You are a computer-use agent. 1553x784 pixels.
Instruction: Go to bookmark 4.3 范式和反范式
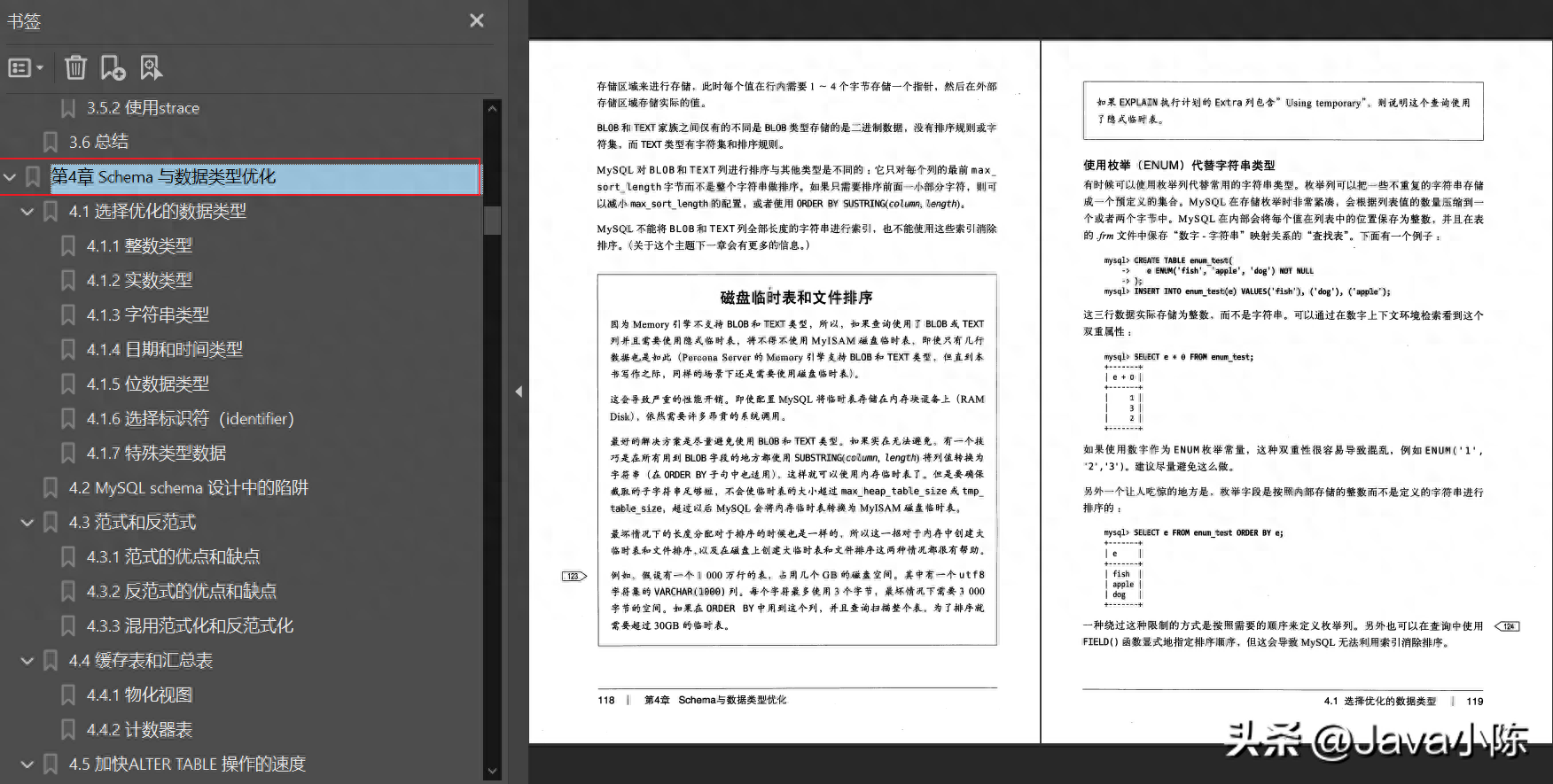pyautogui.click(x=132, y=523)
